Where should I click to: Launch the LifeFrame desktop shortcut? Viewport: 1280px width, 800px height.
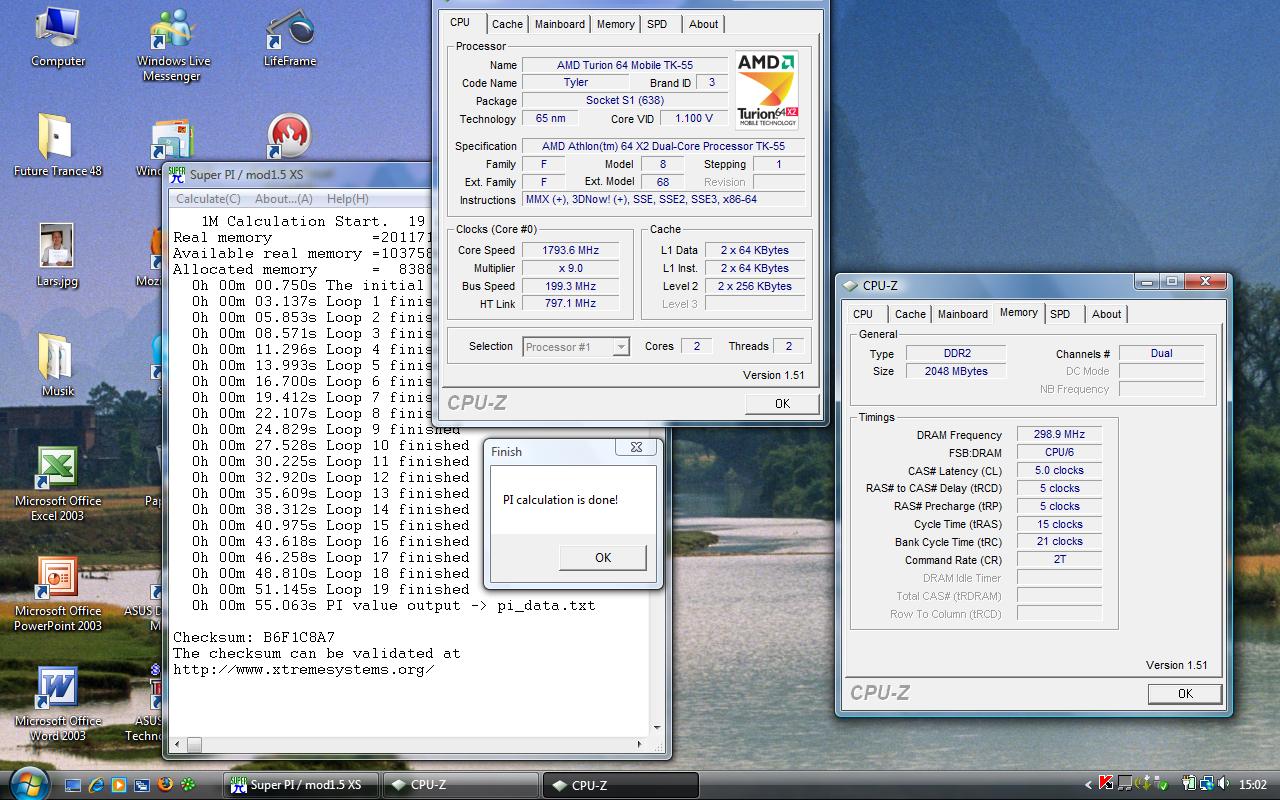[x=290, y=38]
